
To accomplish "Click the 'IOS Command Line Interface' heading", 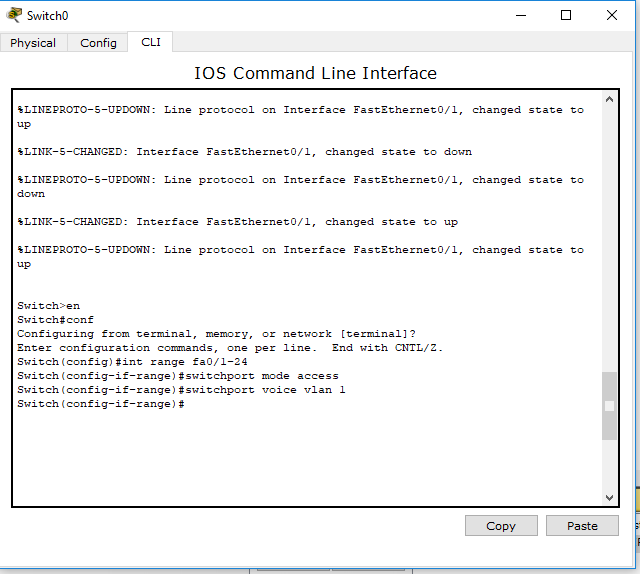I will point(315,73).
